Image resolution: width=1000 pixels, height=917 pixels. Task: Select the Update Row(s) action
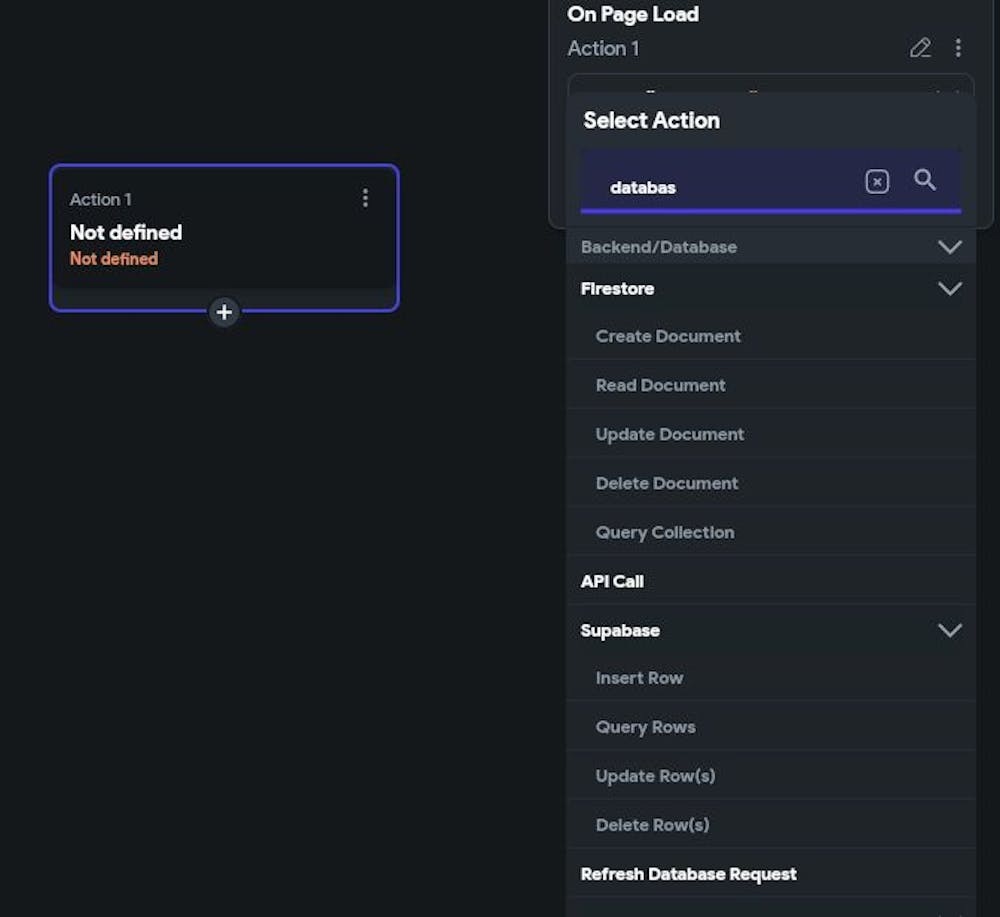click(655, 776)
